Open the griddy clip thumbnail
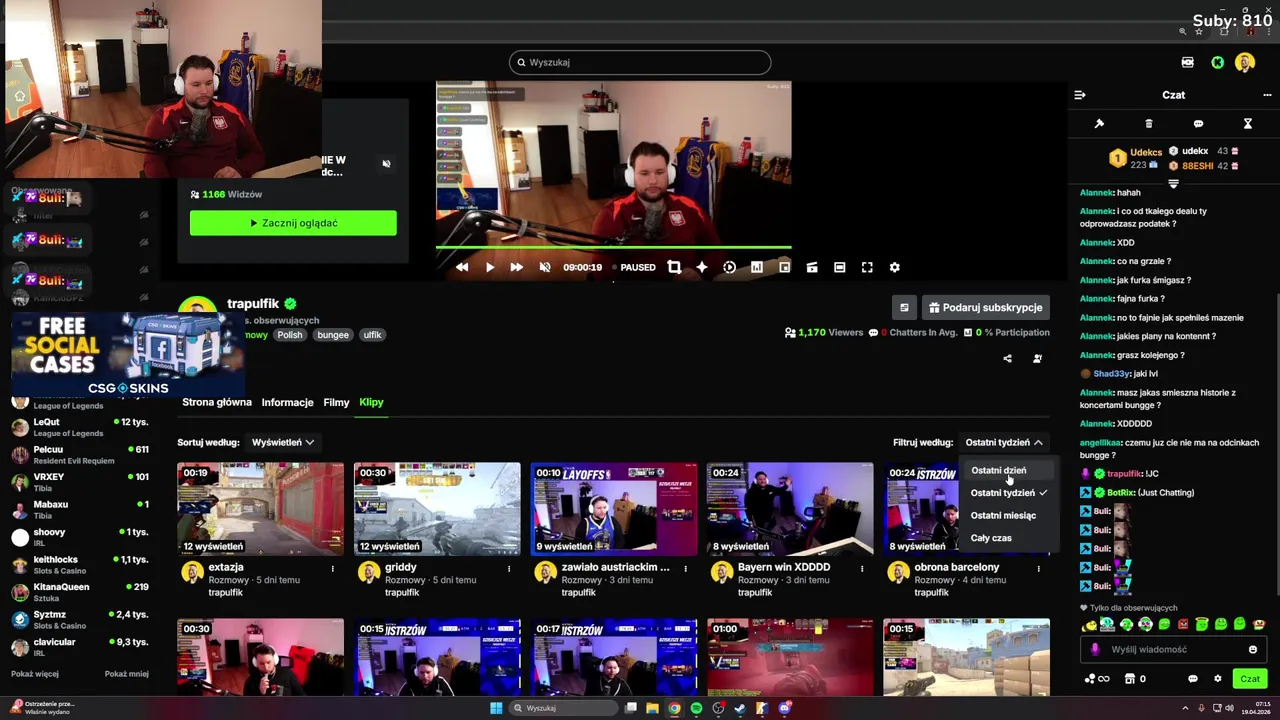The width and height of the screenshot is (1280, 720). tap(437, 508)
